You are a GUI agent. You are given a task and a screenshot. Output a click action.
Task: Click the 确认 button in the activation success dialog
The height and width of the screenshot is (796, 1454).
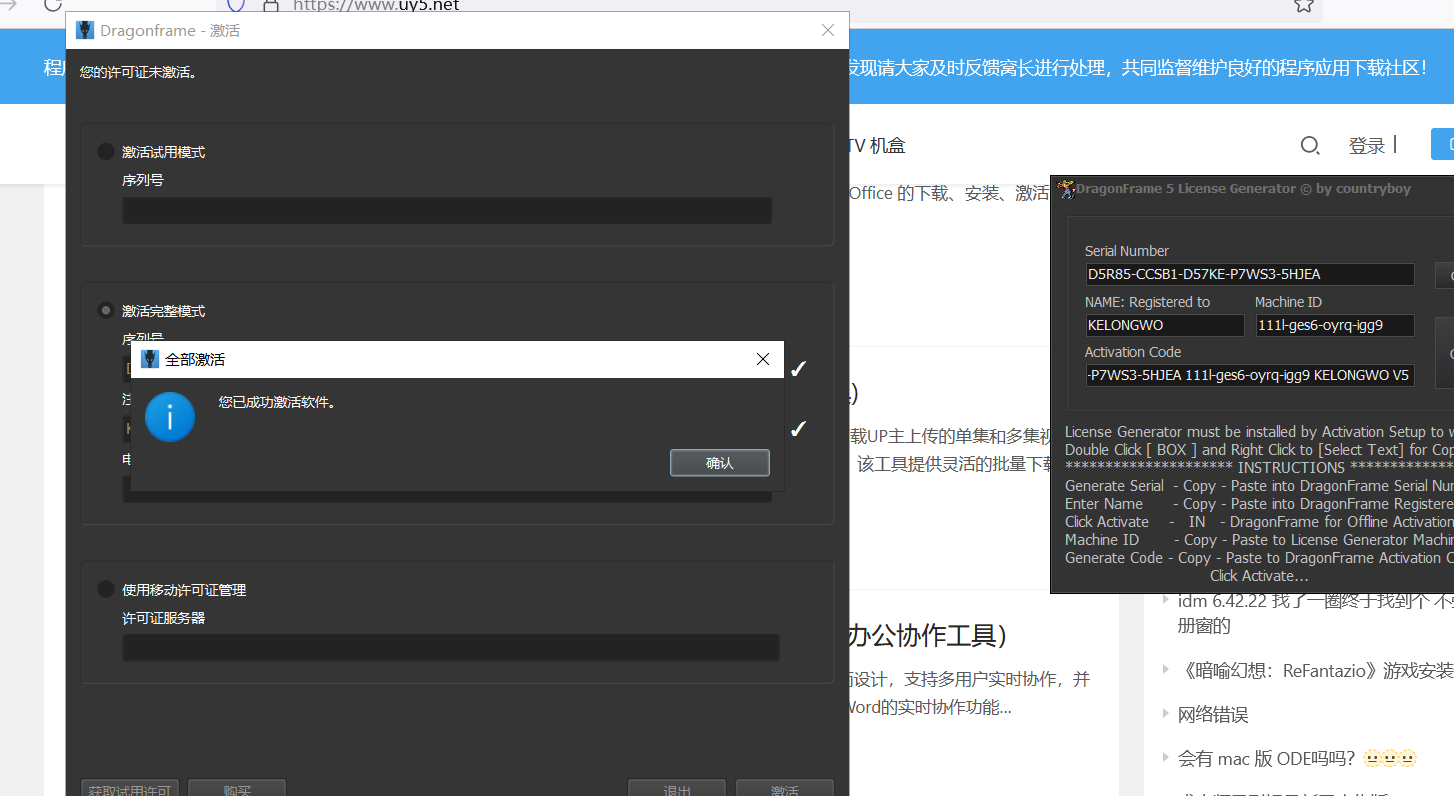coord(719,463)
